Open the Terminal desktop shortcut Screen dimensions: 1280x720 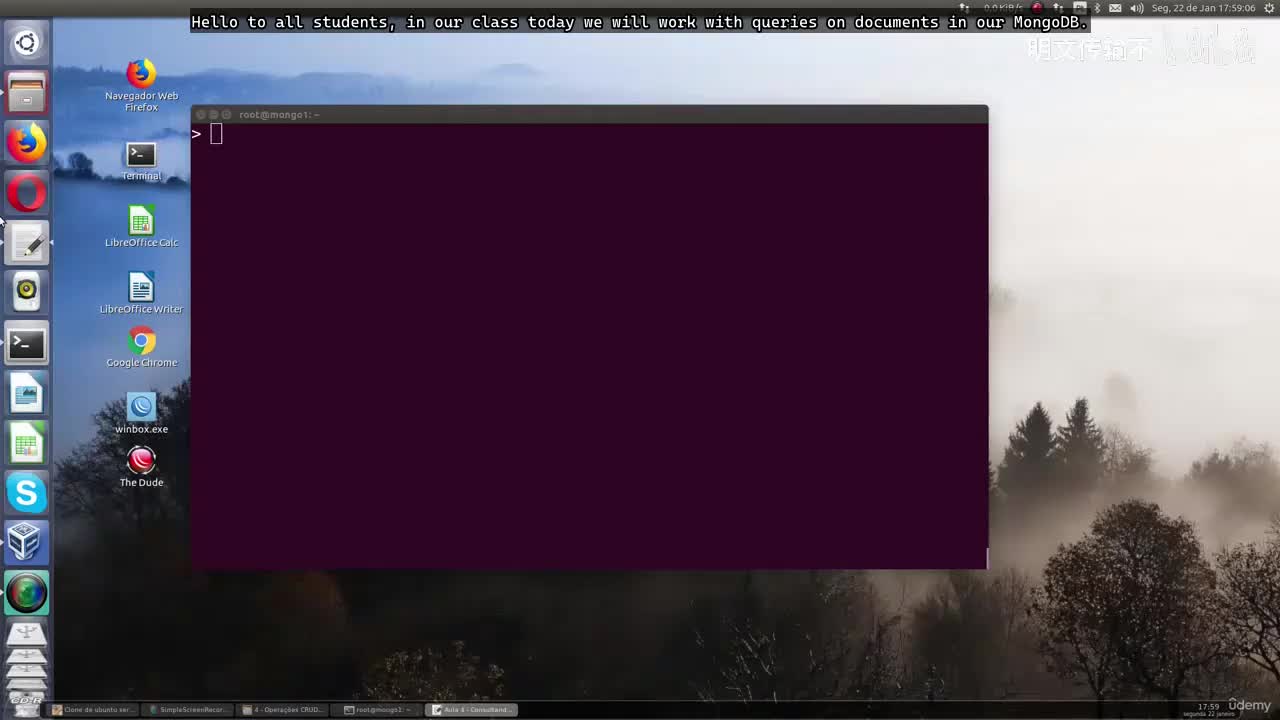point(141,162)
